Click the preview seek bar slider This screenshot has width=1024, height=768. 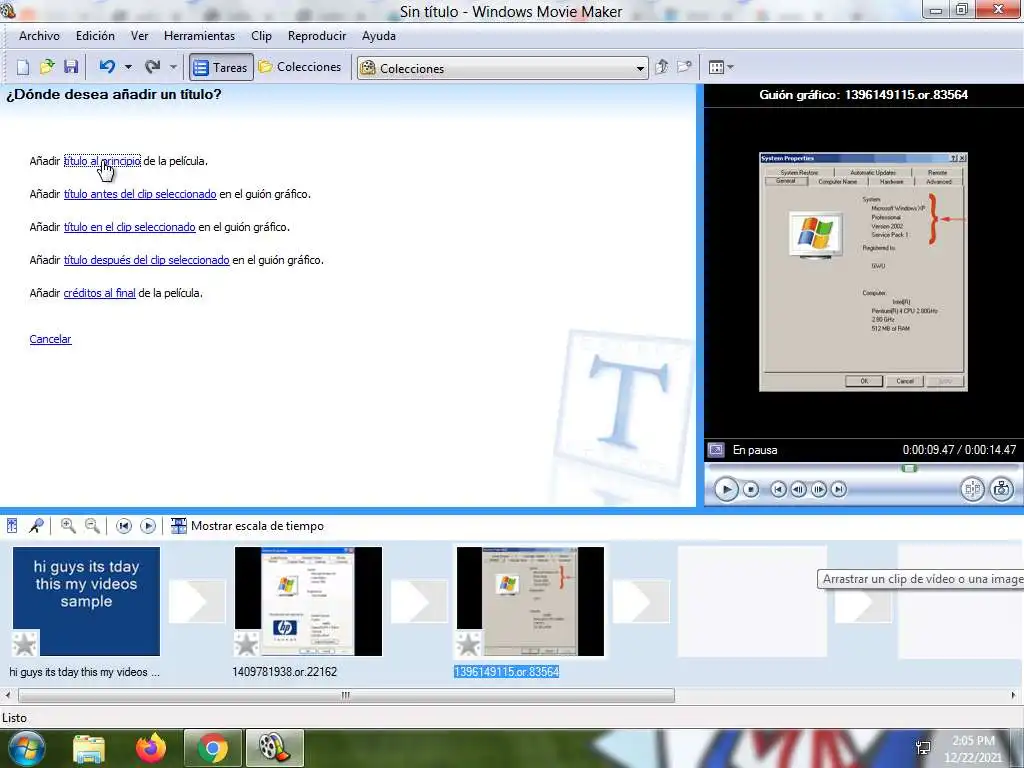[909, 468]
